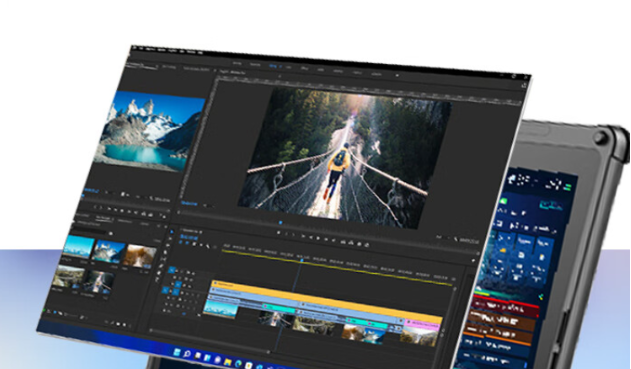
Task: Click the blue playhead marker on the timeline ruler
Action: coord(302,260)
